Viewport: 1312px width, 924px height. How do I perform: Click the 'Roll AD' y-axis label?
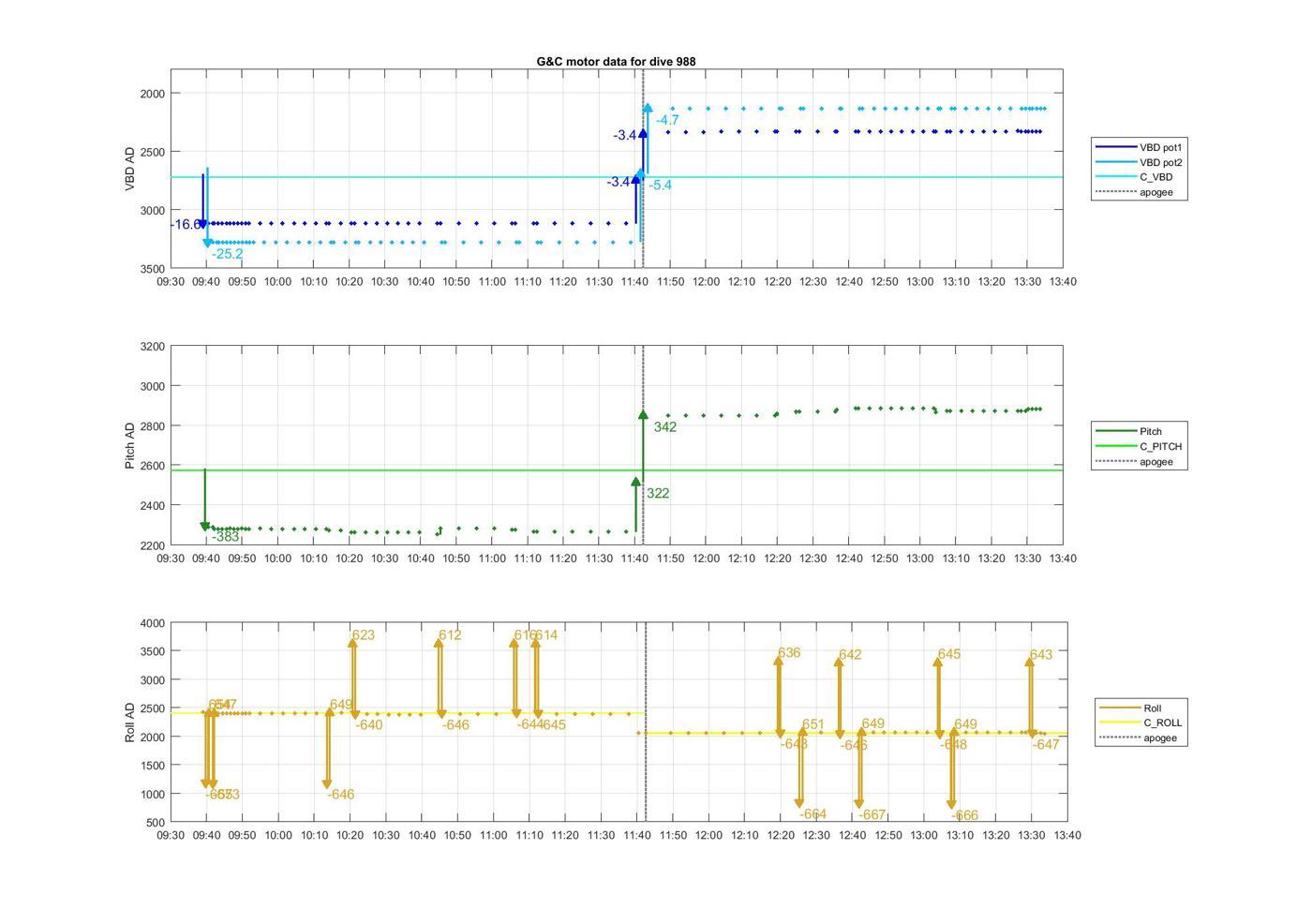(x=130, y=723)
